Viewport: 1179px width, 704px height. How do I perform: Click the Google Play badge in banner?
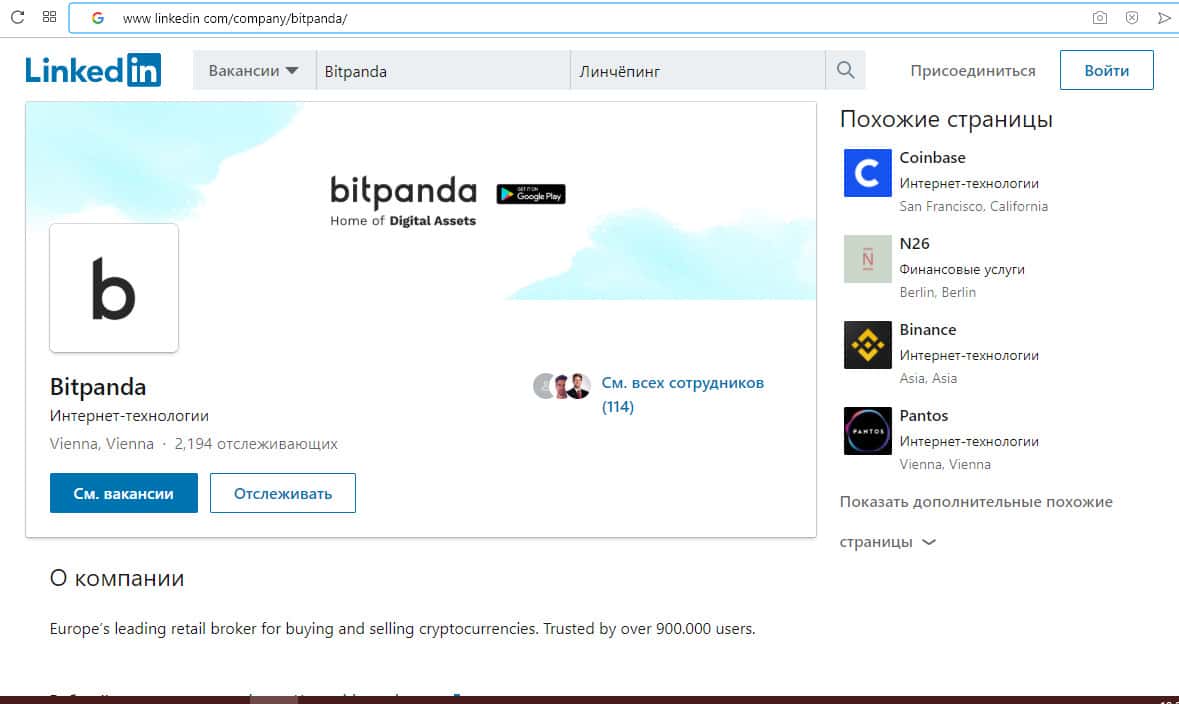pos(531,194)
